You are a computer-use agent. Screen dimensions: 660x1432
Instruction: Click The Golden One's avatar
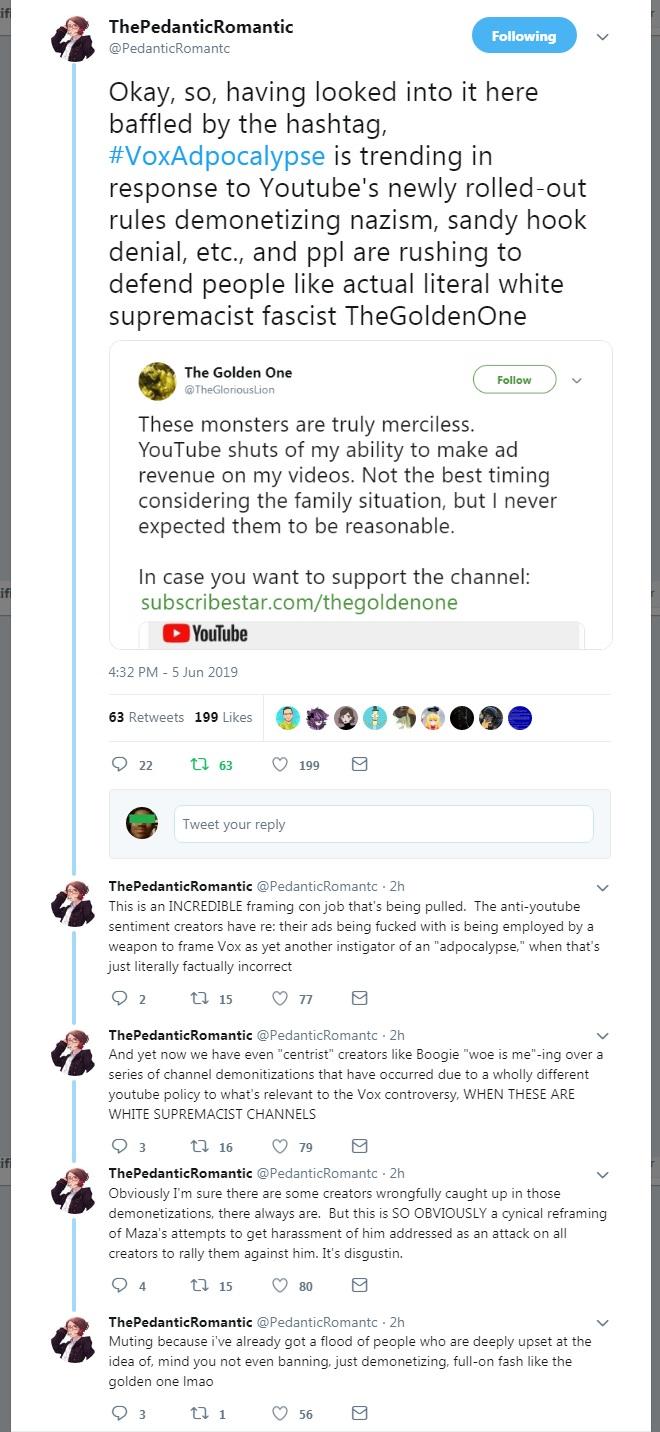click(157, 380)
